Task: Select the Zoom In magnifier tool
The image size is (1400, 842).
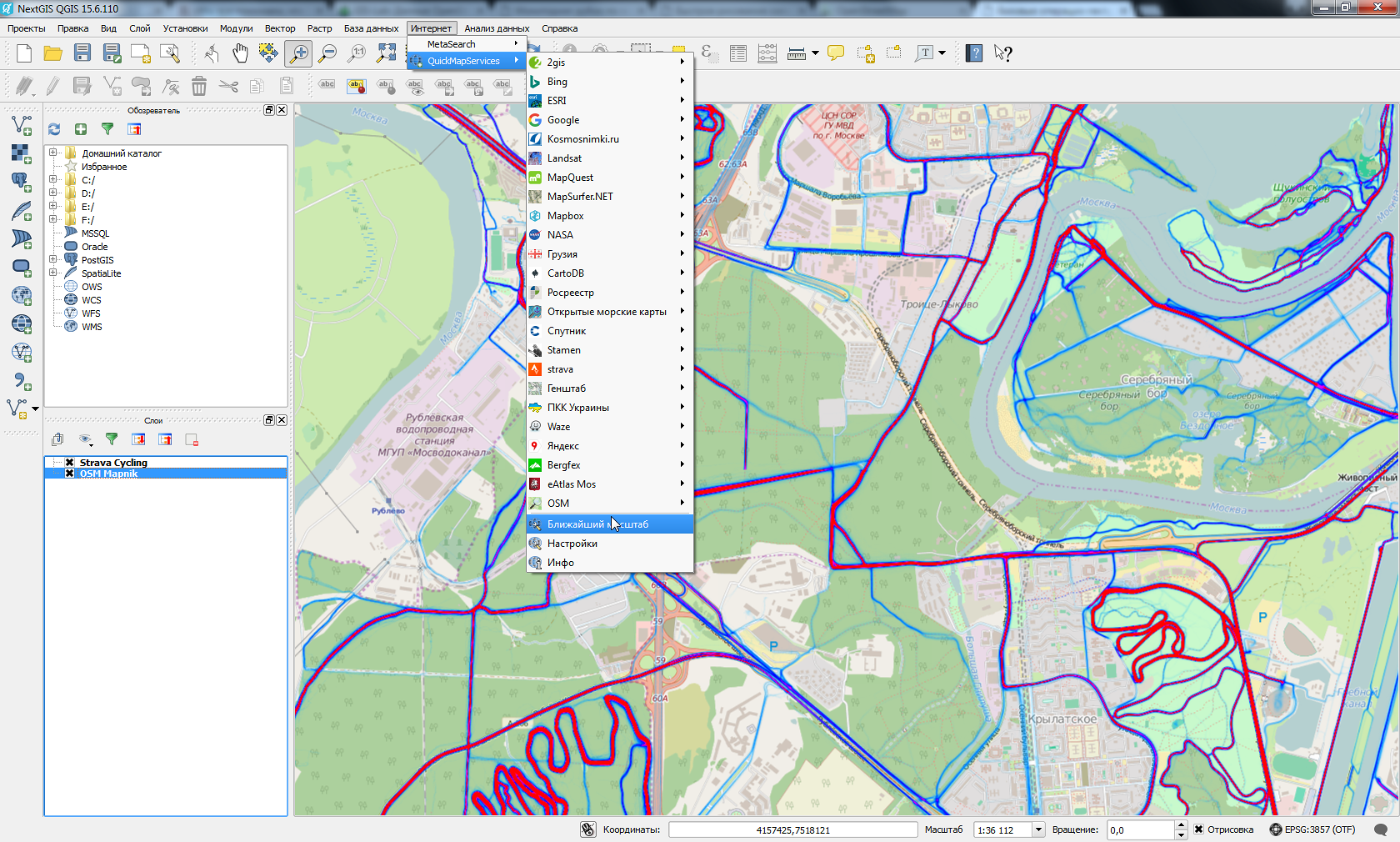Action: [x=297, y=53]
